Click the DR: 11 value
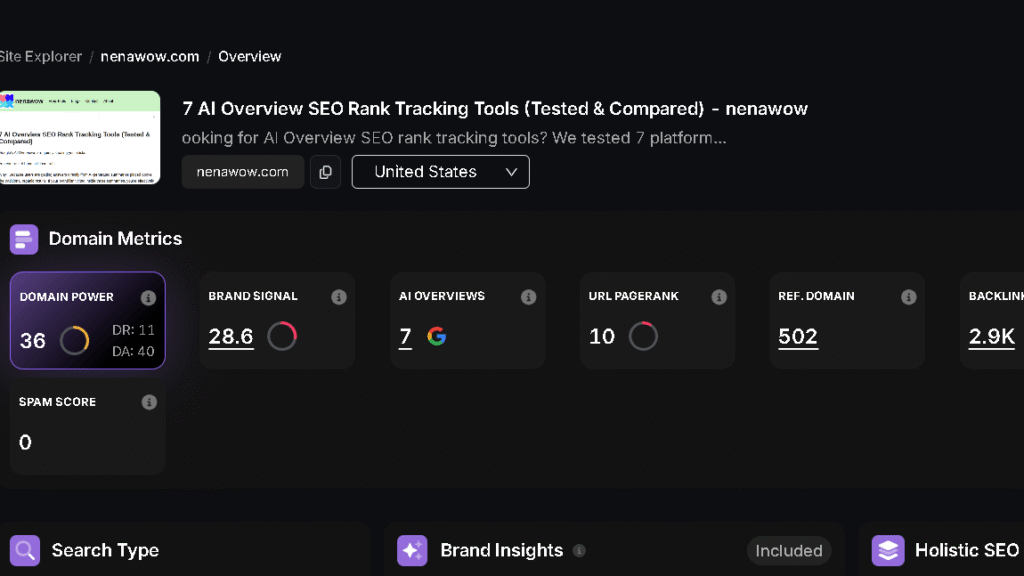 coord(133,330)
